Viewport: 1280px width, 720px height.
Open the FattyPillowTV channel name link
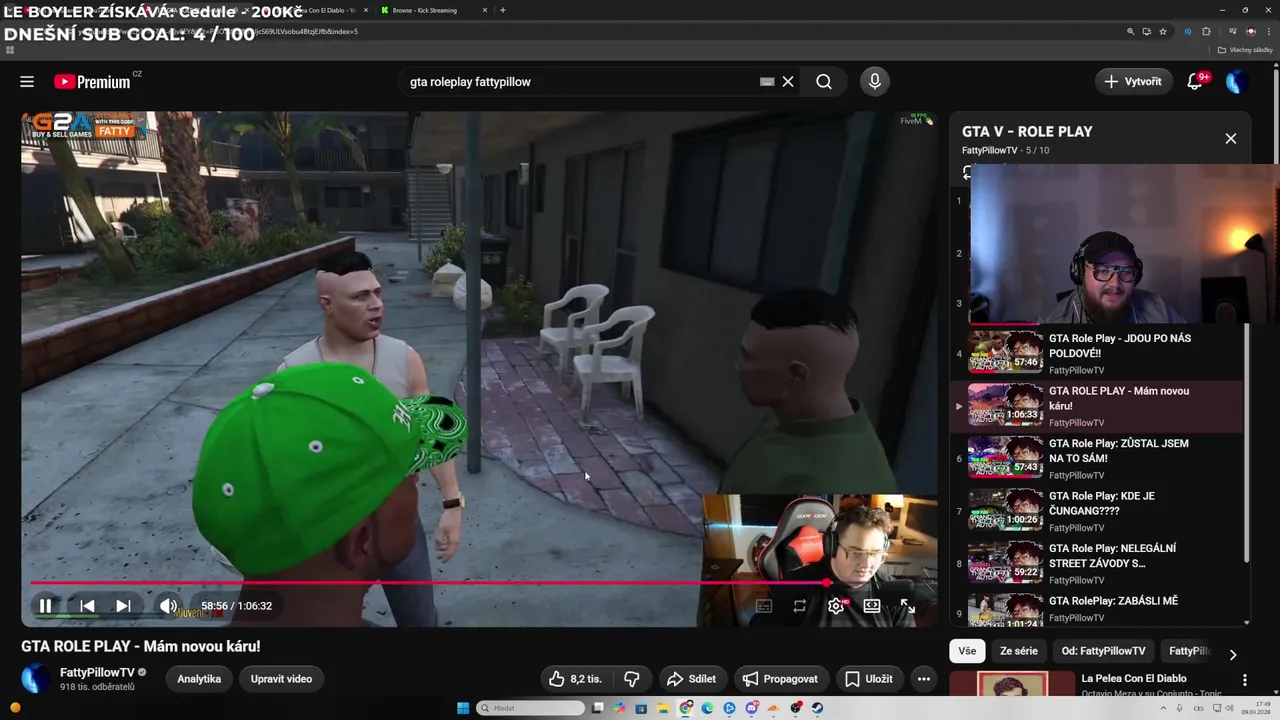click(97, 673)
